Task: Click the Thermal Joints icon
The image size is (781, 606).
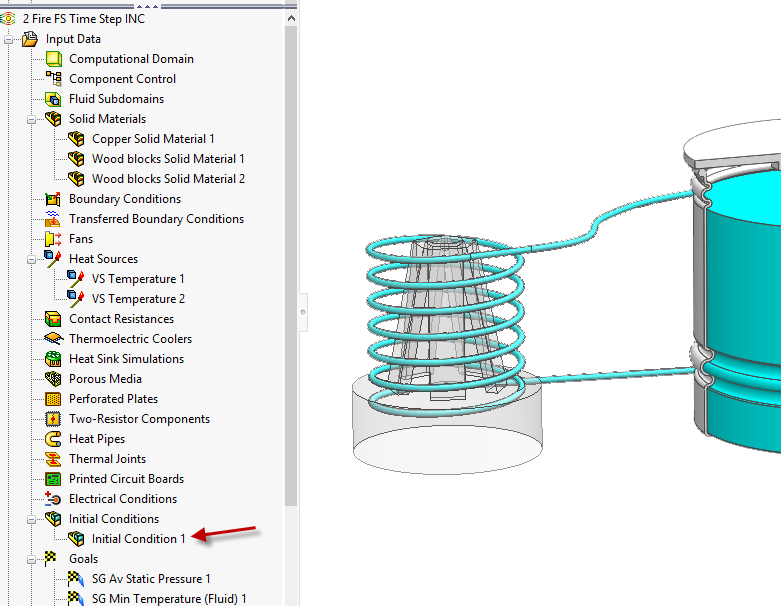Action: [x=53, y=459]
